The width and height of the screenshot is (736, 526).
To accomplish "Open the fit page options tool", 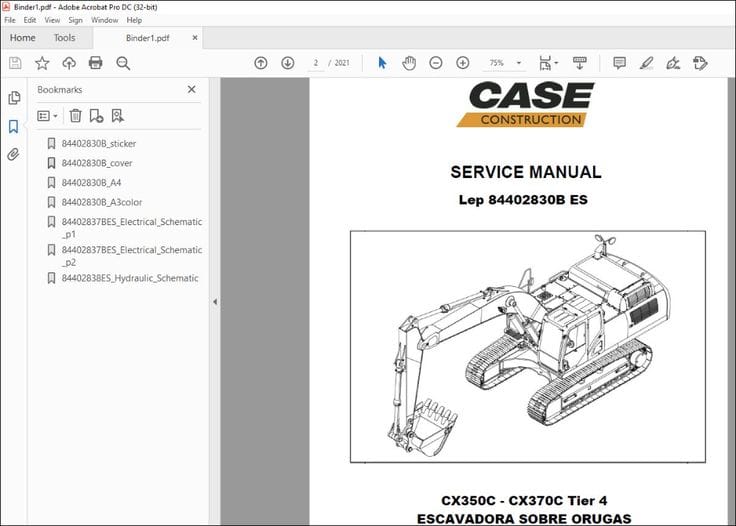I will click(x=545, y=63).
